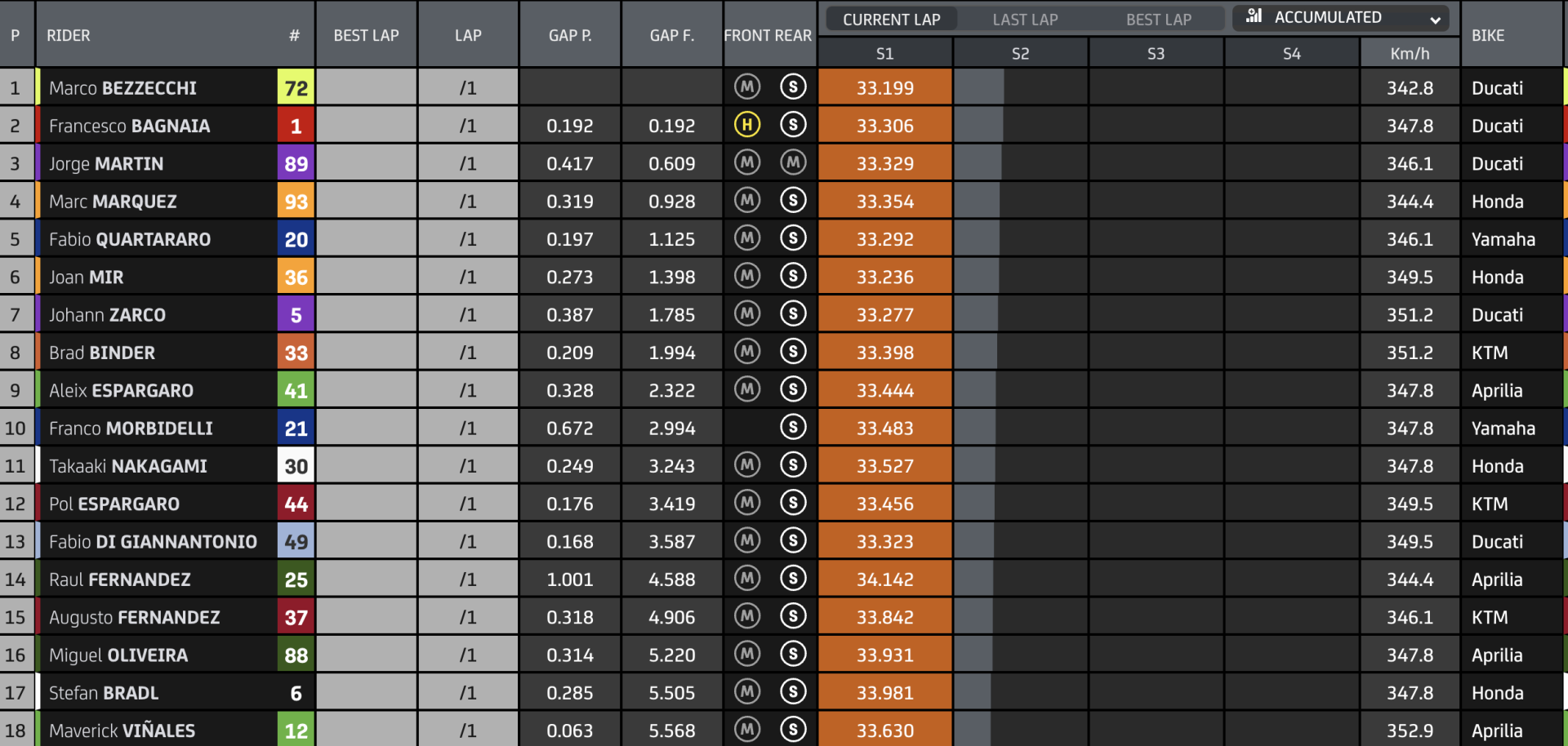
Task: Click the S3 sector header
Action: 1156,54
